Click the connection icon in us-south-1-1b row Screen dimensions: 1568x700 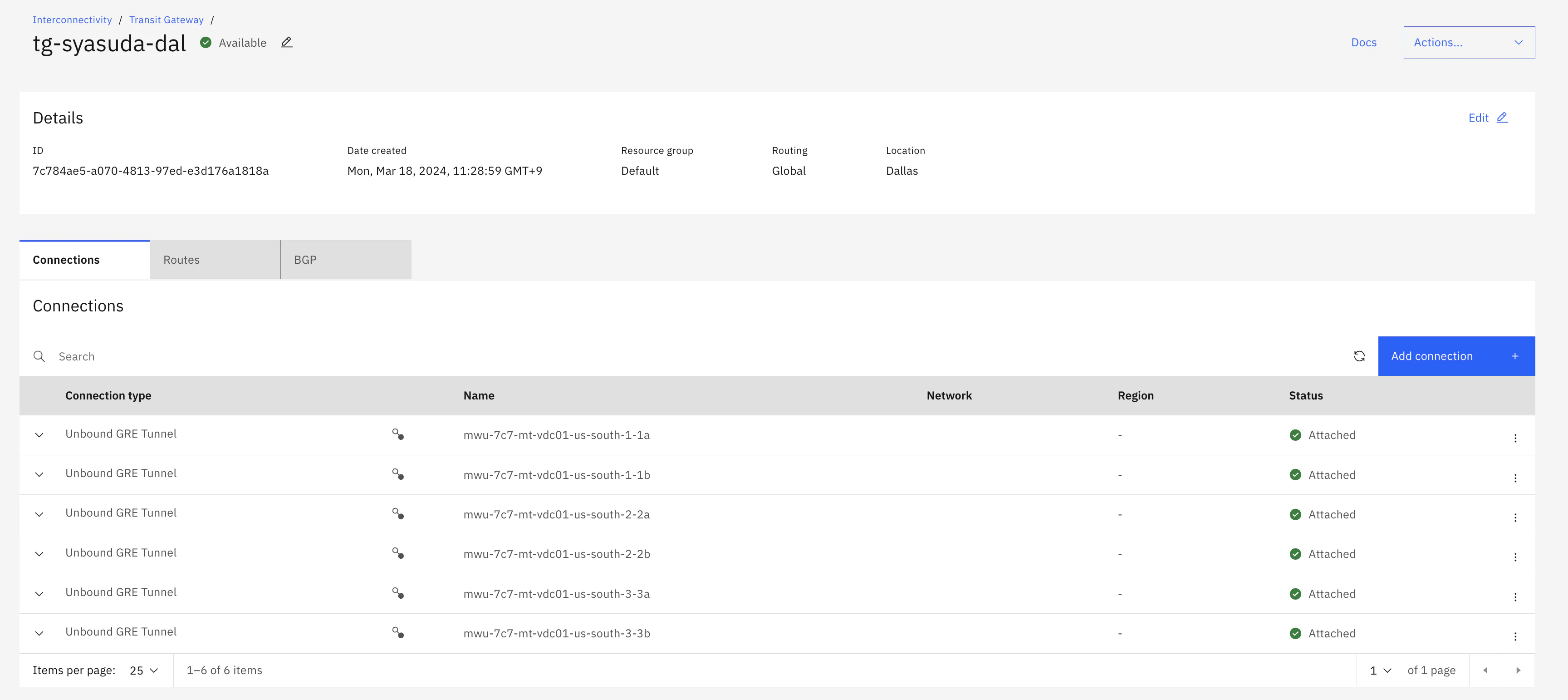(x=397, y=474)
